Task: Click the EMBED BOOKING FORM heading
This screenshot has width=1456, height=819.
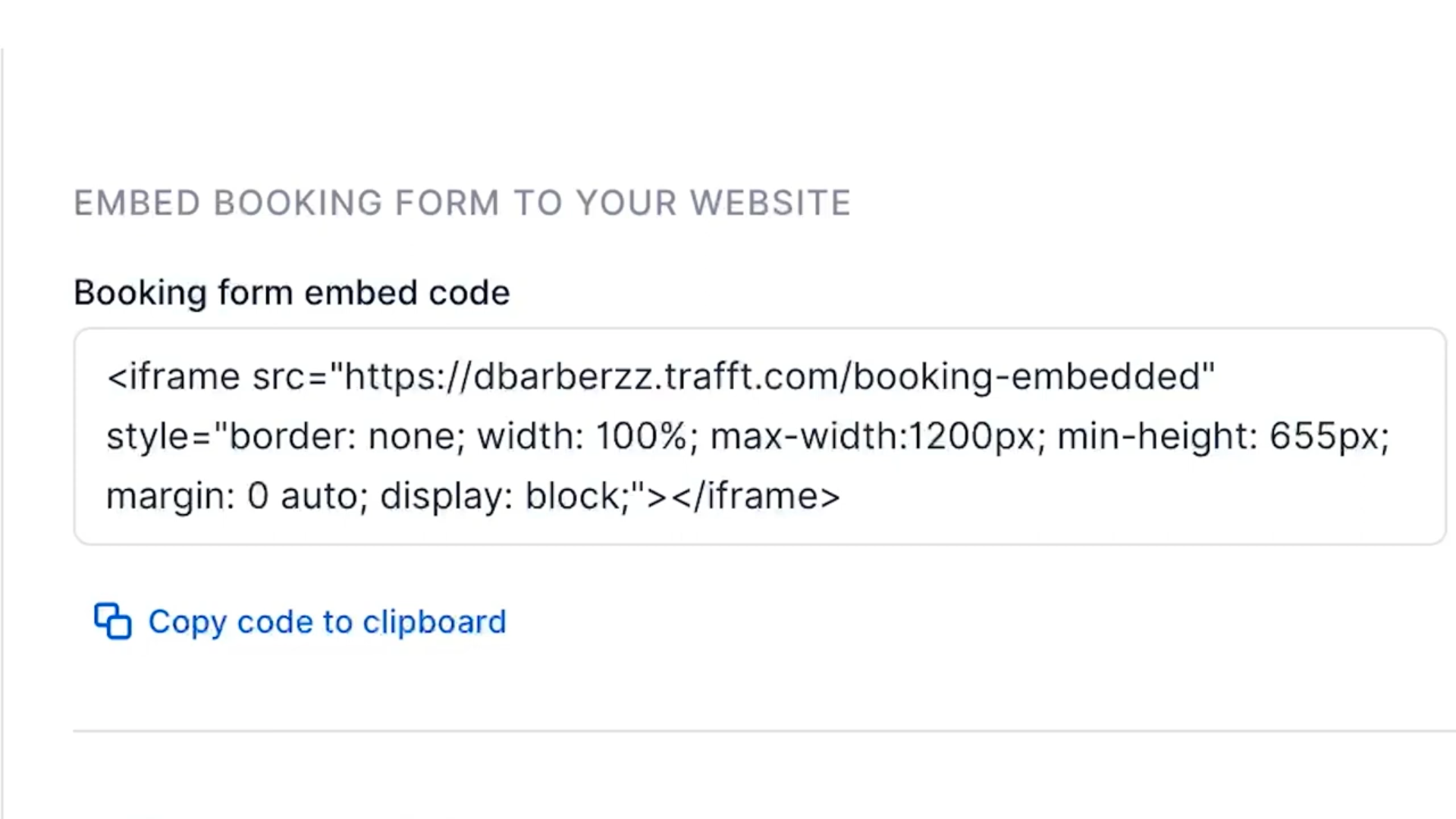Action: pos(463,202)
